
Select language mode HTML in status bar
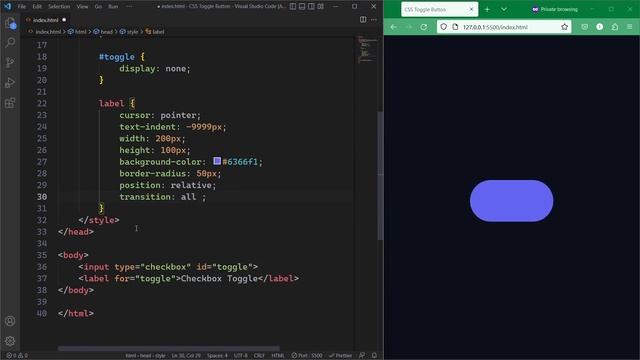pos(278,356)
